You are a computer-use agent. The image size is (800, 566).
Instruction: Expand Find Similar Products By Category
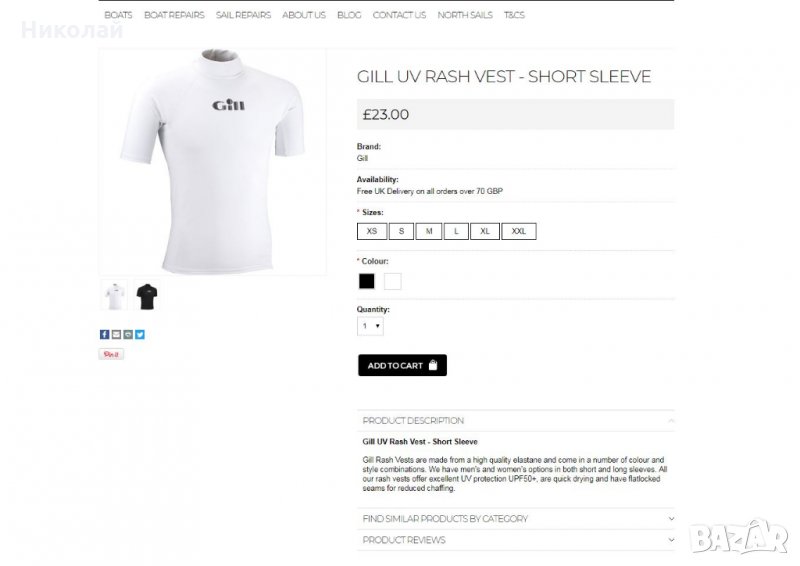pos(515,519)
